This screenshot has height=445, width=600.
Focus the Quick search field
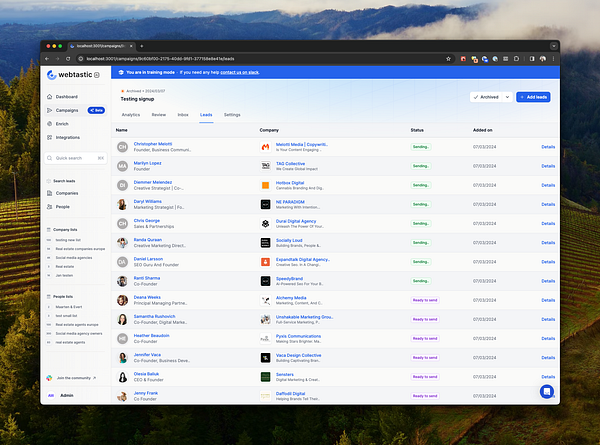click(x=76, y=158)
